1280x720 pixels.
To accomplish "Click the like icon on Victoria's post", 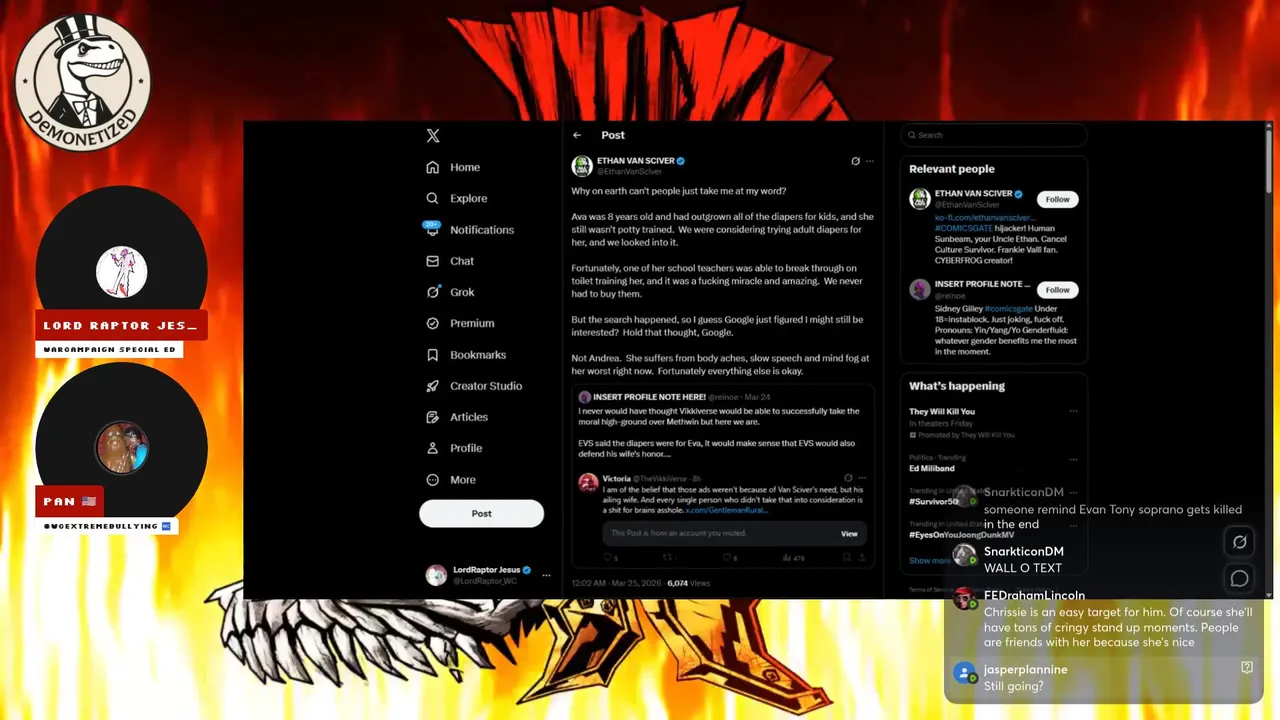I will click(727, 557).
